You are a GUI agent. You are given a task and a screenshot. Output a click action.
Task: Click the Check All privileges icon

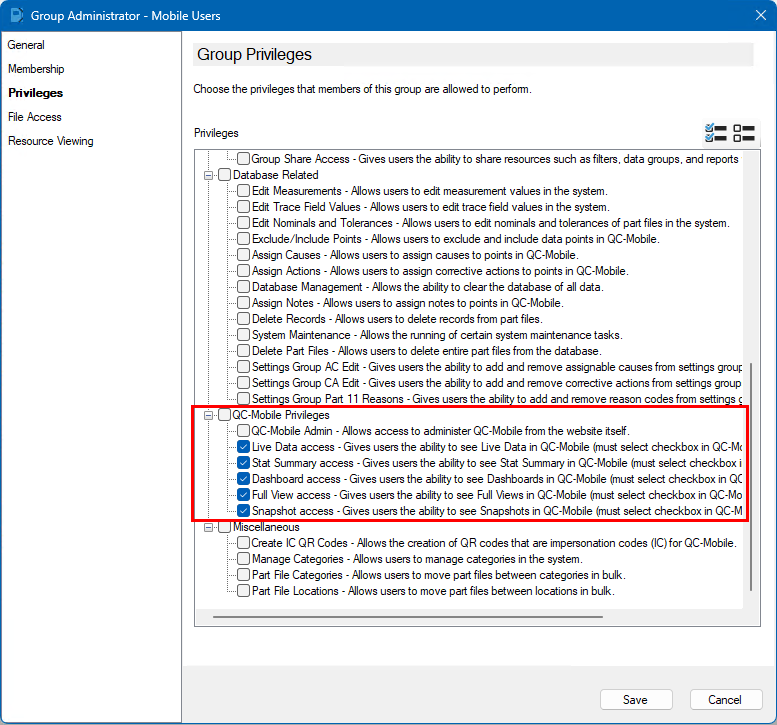coord(716,133)
